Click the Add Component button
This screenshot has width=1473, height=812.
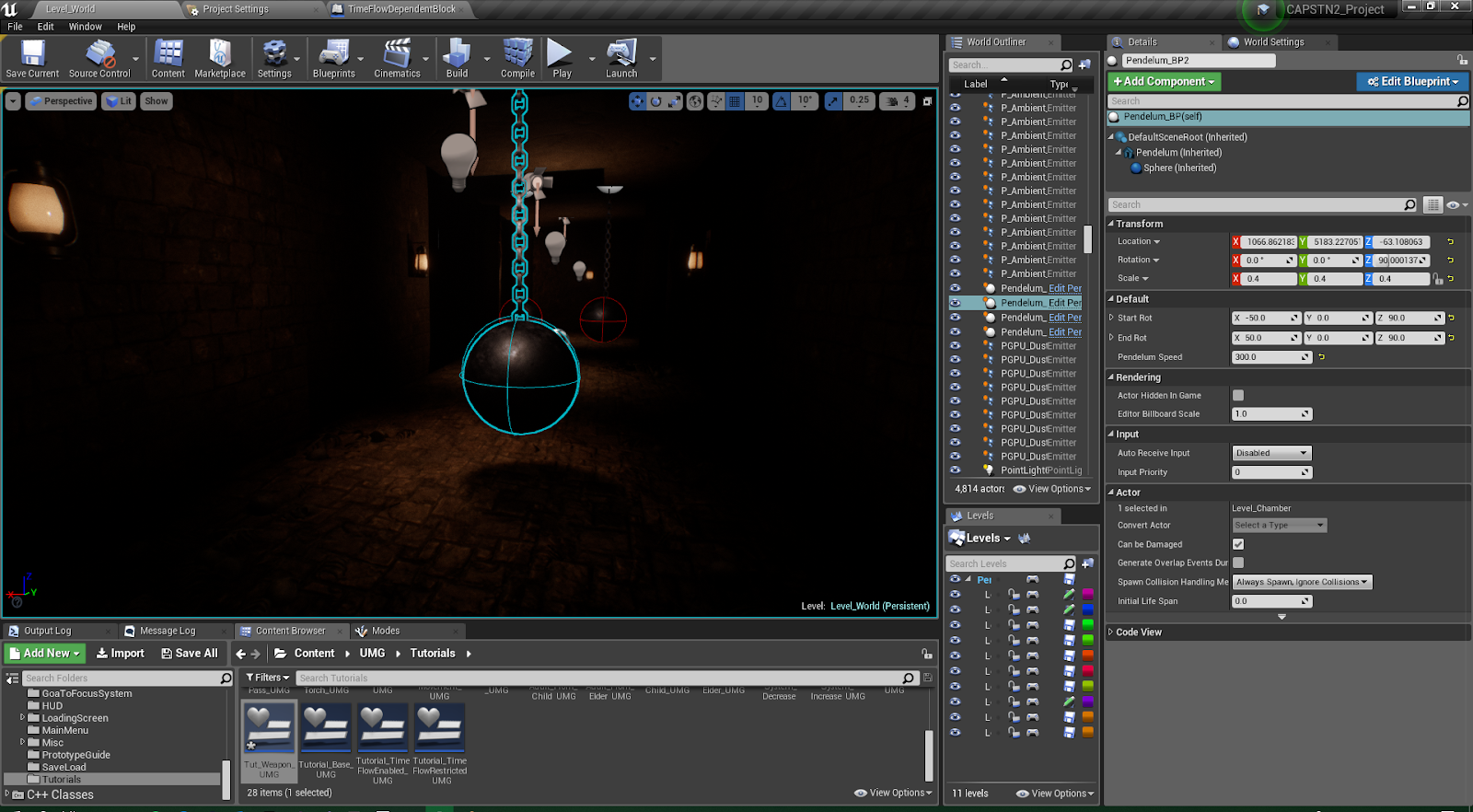[x=1164, y=82]
